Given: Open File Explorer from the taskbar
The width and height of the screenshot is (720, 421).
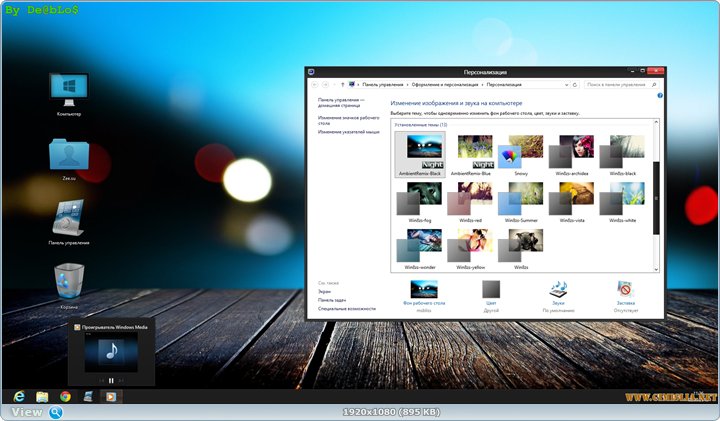Looking at the screenshot, I should coord(42,396).
